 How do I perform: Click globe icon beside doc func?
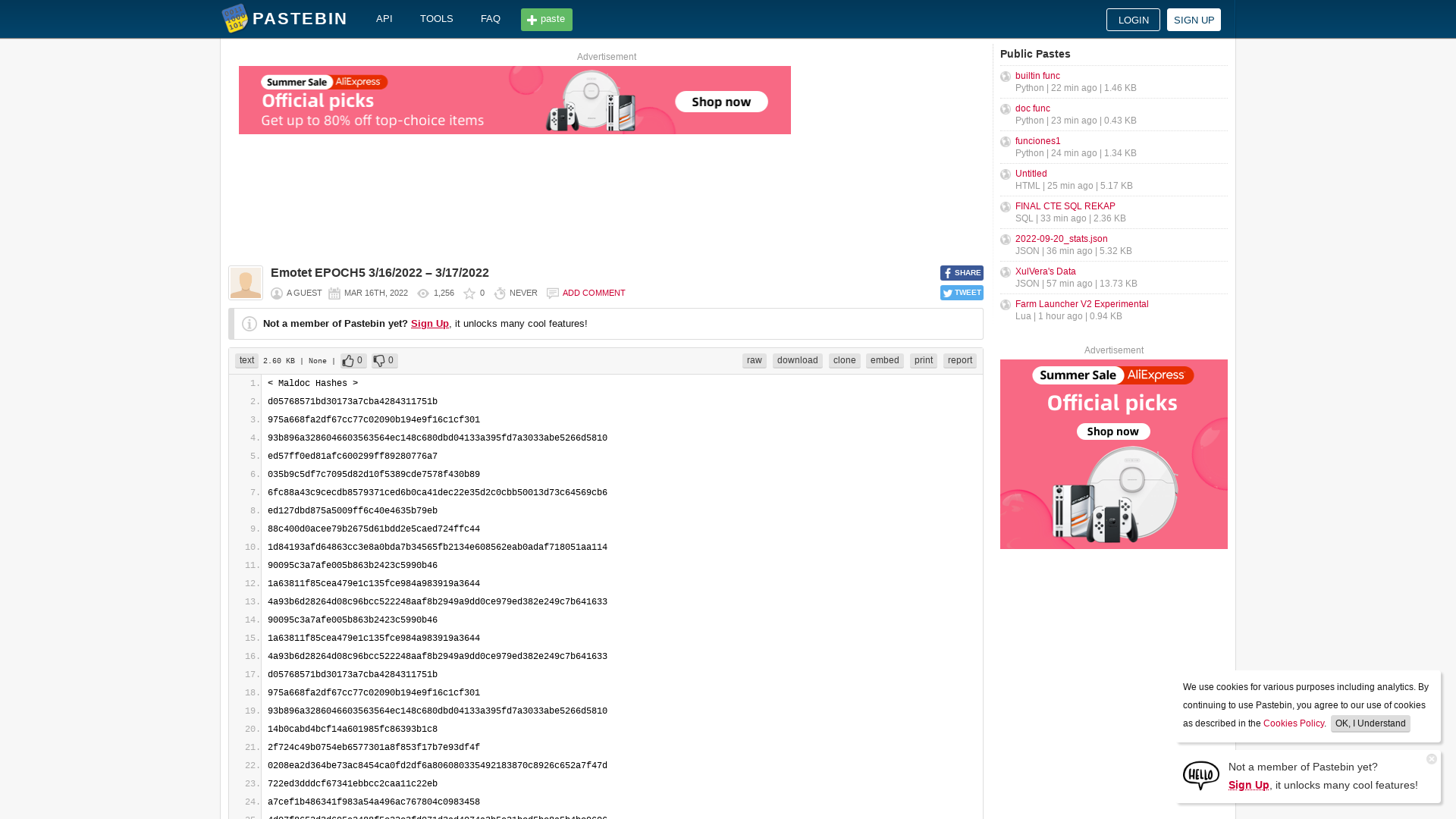(x=1006, y=109)
